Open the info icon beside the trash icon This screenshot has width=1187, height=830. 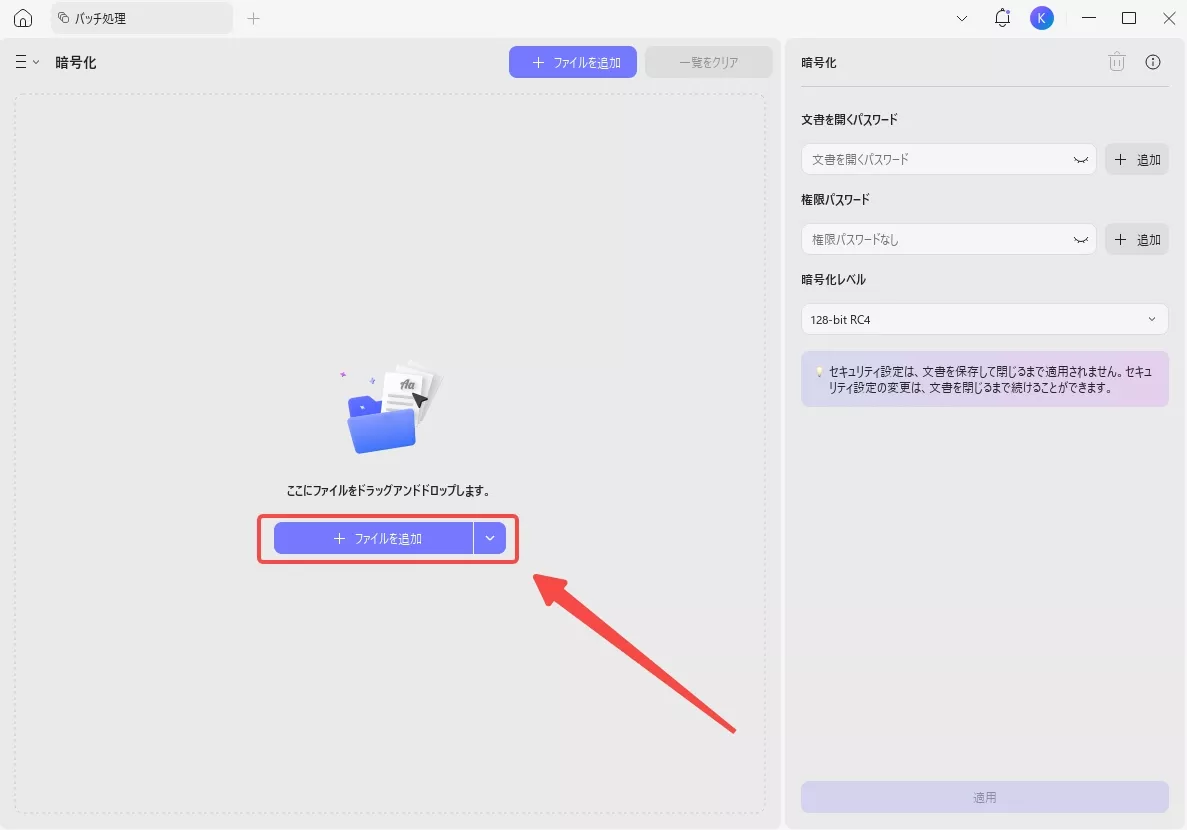(1152, 62)
